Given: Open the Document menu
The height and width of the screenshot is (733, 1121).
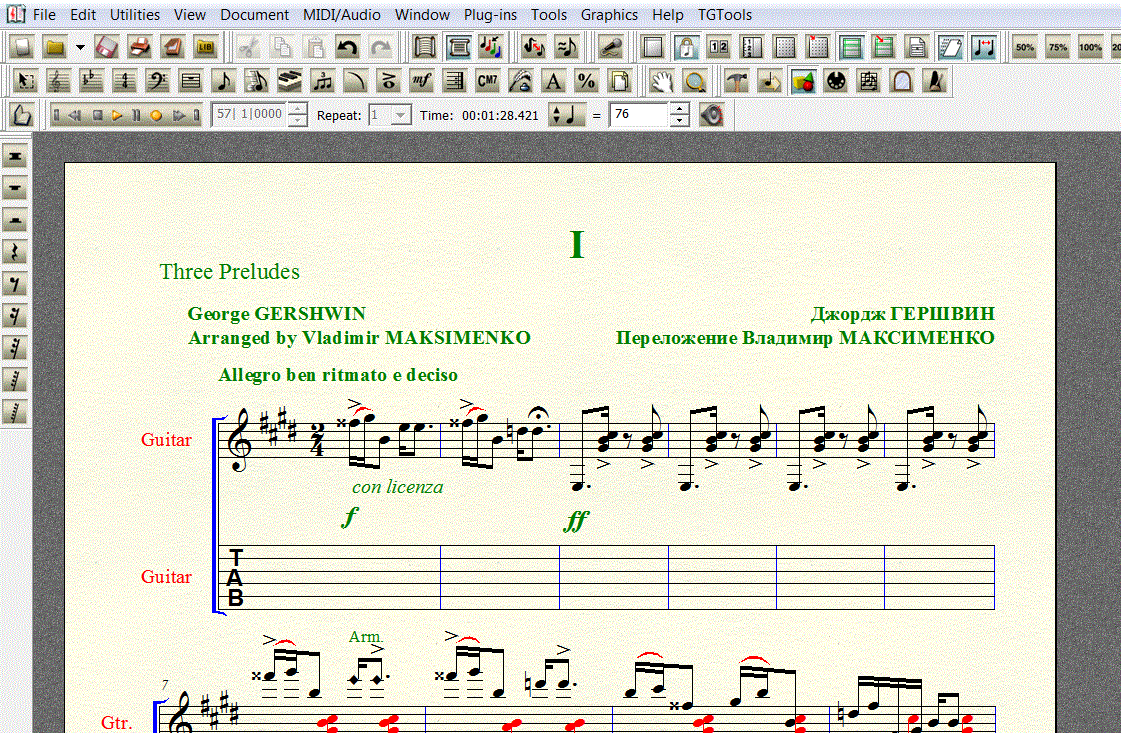Looking at the screenshot, I should pos(255,14).
